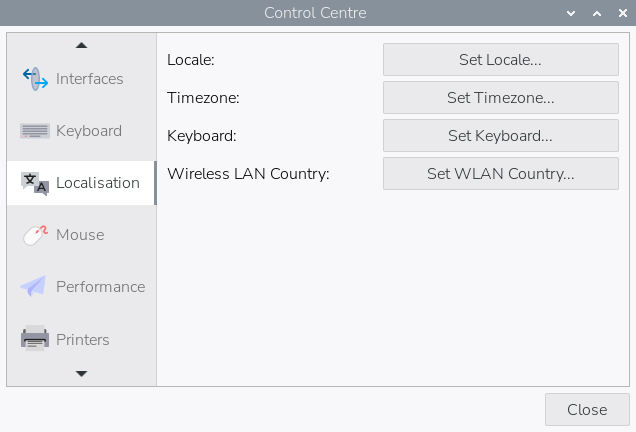Viewport: 636px width, 432px height.
Task: Open Set WLAN Country dialog
Action: click(500, 173)
